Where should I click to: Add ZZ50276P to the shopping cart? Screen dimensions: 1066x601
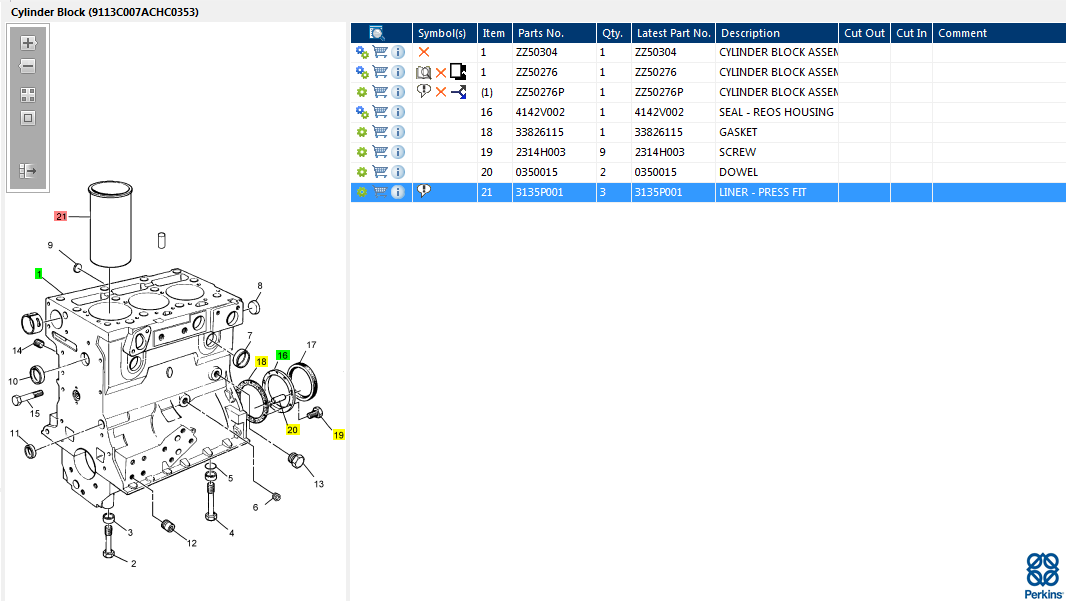point(380,91)
